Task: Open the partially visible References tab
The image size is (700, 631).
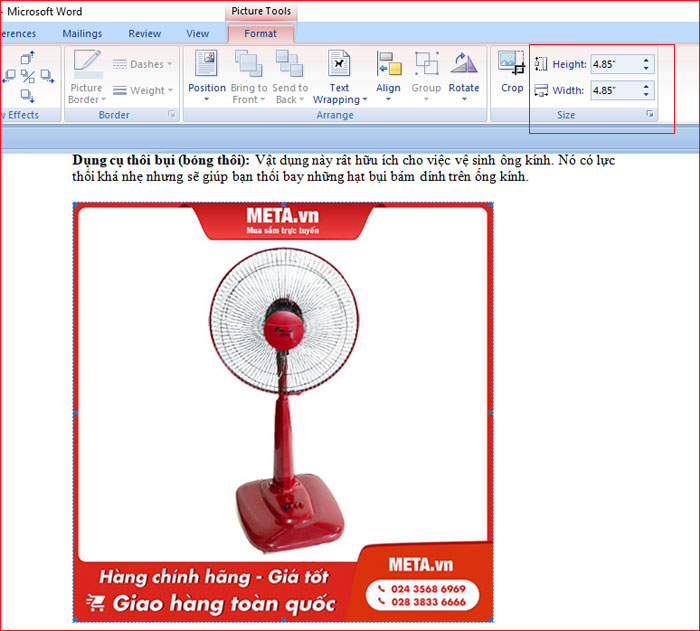Action: pyautogui.click(x=18, y=33)
